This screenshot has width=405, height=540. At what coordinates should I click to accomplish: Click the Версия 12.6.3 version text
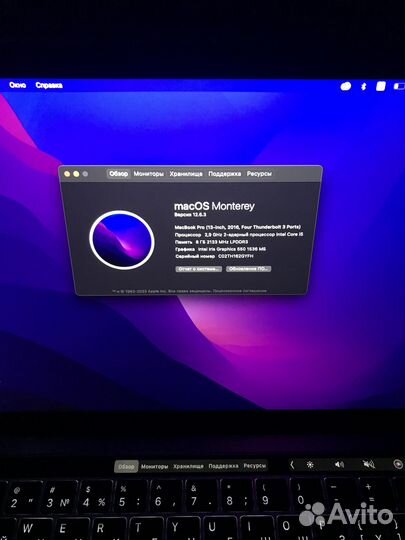[x=190, y=215]
